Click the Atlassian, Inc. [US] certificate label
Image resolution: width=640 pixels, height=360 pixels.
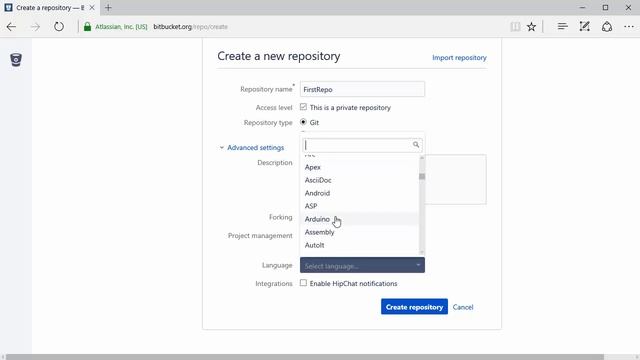(x=121, y=27)
